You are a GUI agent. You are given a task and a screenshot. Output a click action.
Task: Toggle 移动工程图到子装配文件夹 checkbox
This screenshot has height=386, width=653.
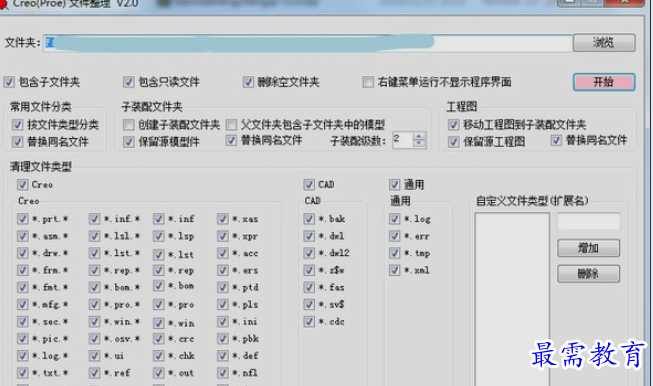[x=454, y=125]
